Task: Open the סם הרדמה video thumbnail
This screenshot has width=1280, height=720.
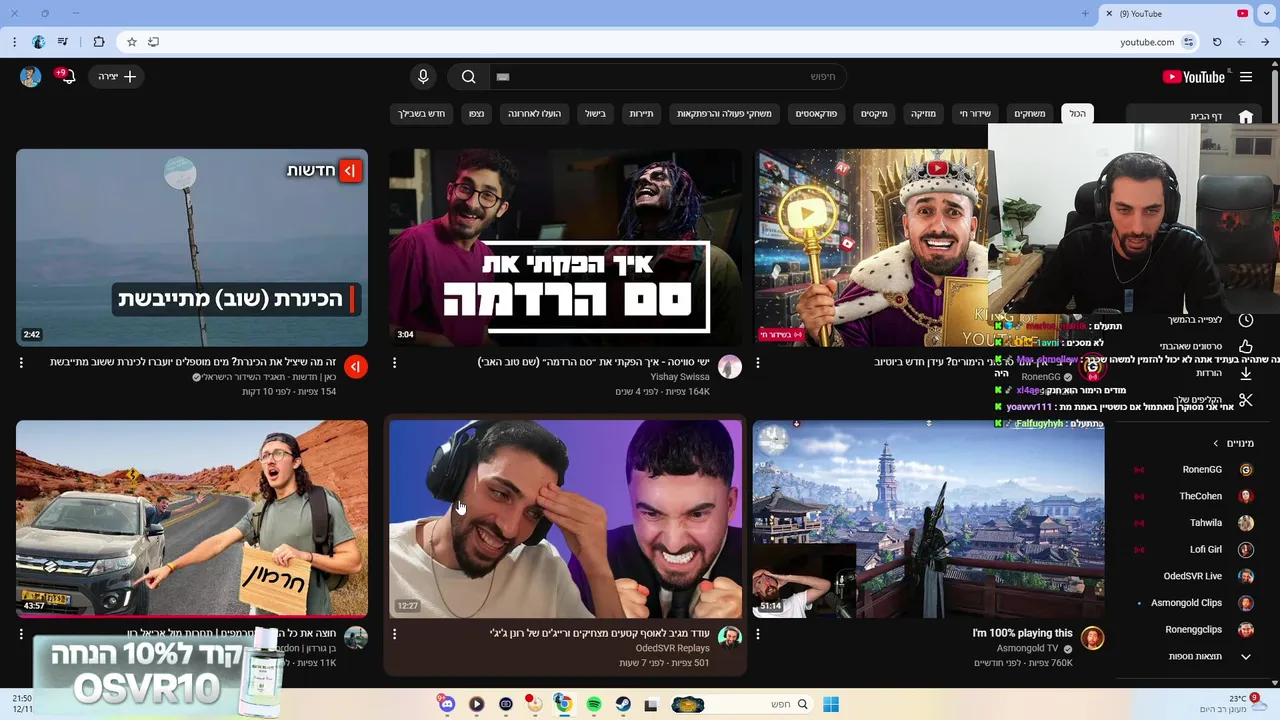Action: pos(565,248)
